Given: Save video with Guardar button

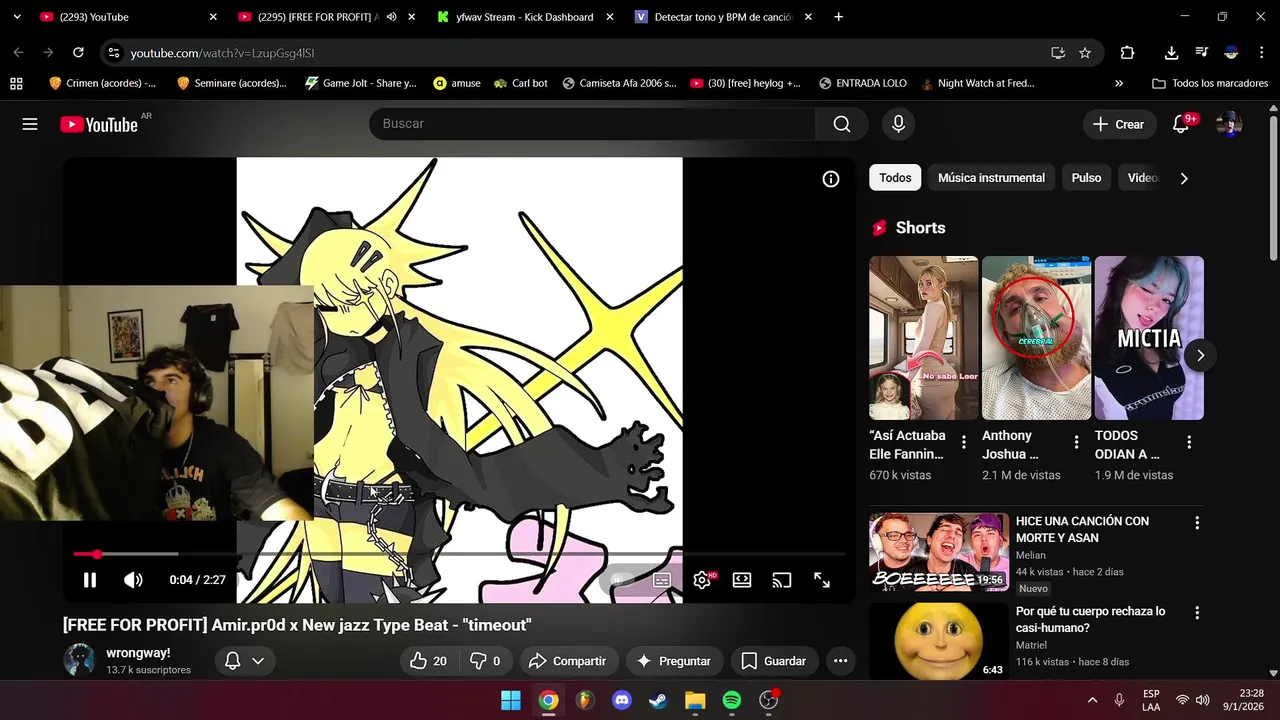Looking at the screenshot, I should click(x=774, y=661).
